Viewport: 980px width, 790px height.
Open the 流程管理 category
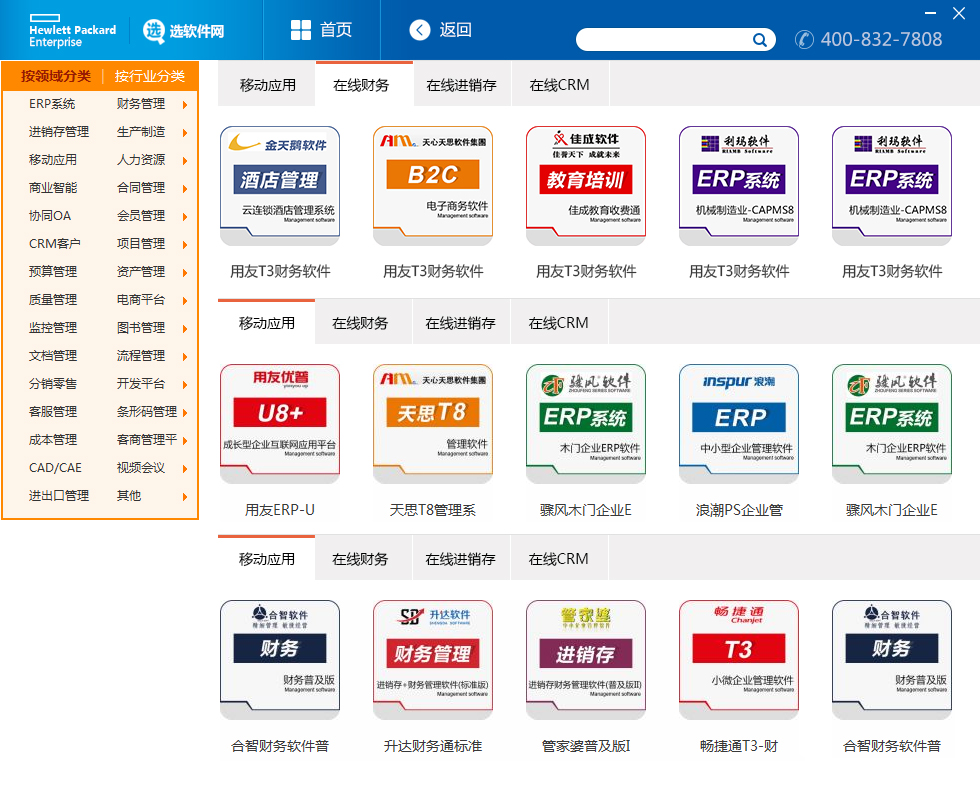[x=141, y=356]
